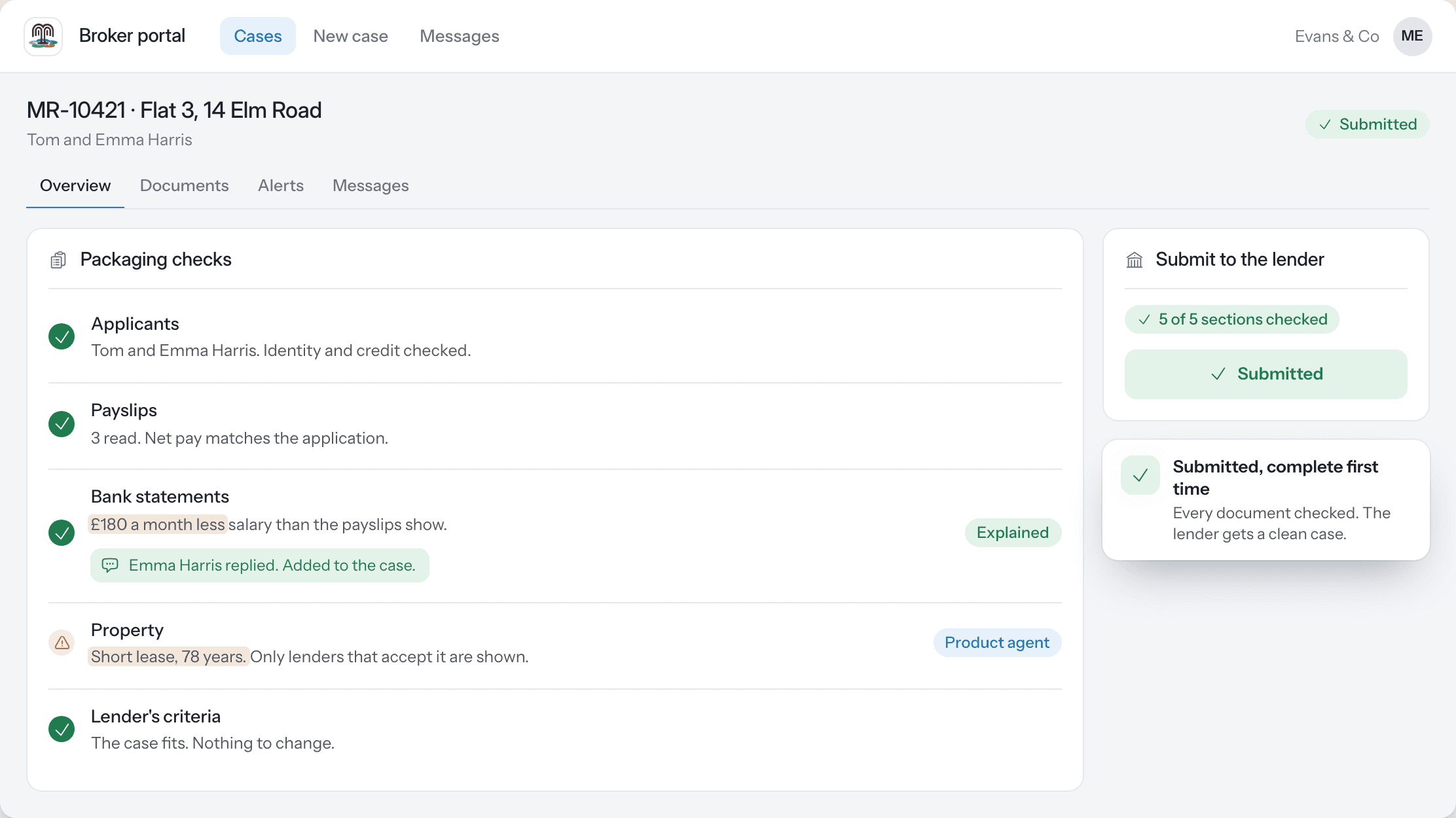Screen dimensions: 1456x818
Task: Open the Emma Harris replied note
Action: tap(260, 565)
